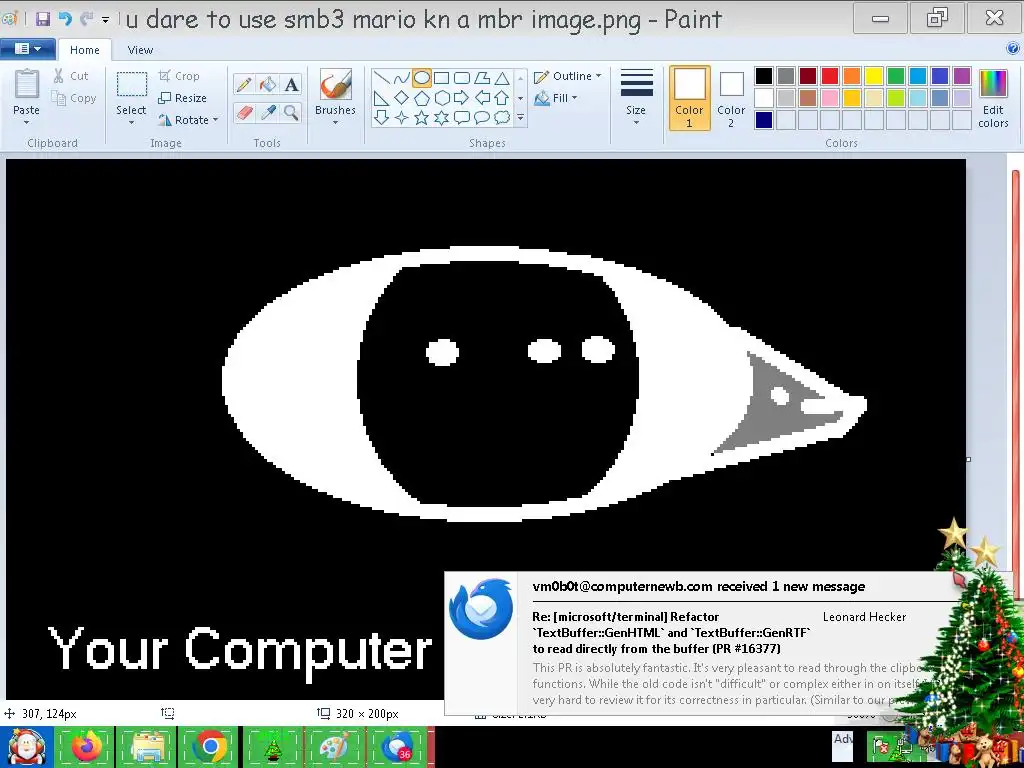Pick the red color swatch
This screenshot has height=768, width=1024.
pyautogui.click(x=830, y=76)
